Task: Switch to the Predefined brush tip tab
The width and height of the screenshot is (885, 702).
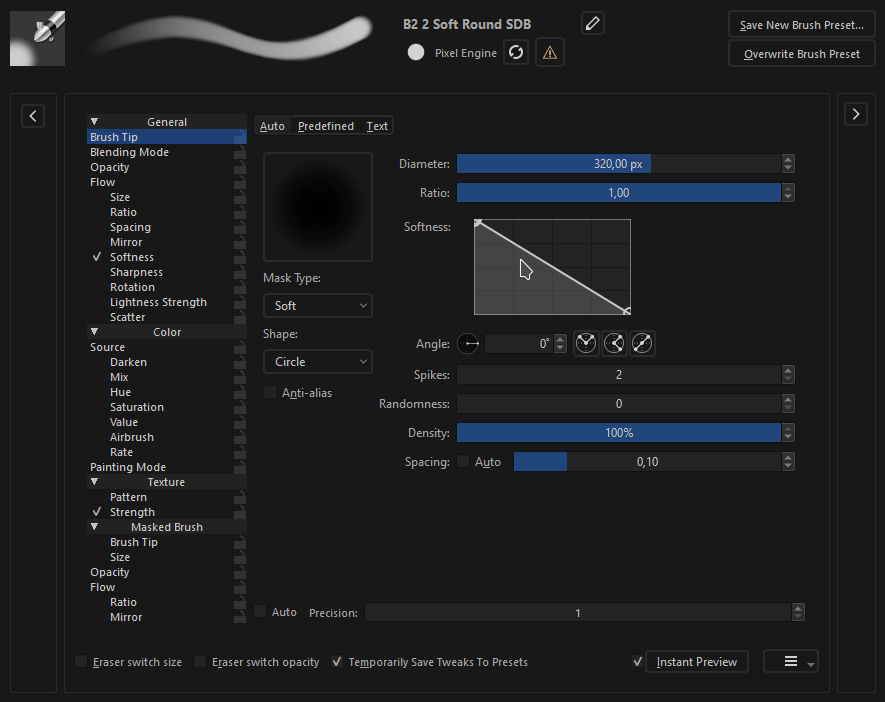Action: [326, 126]
